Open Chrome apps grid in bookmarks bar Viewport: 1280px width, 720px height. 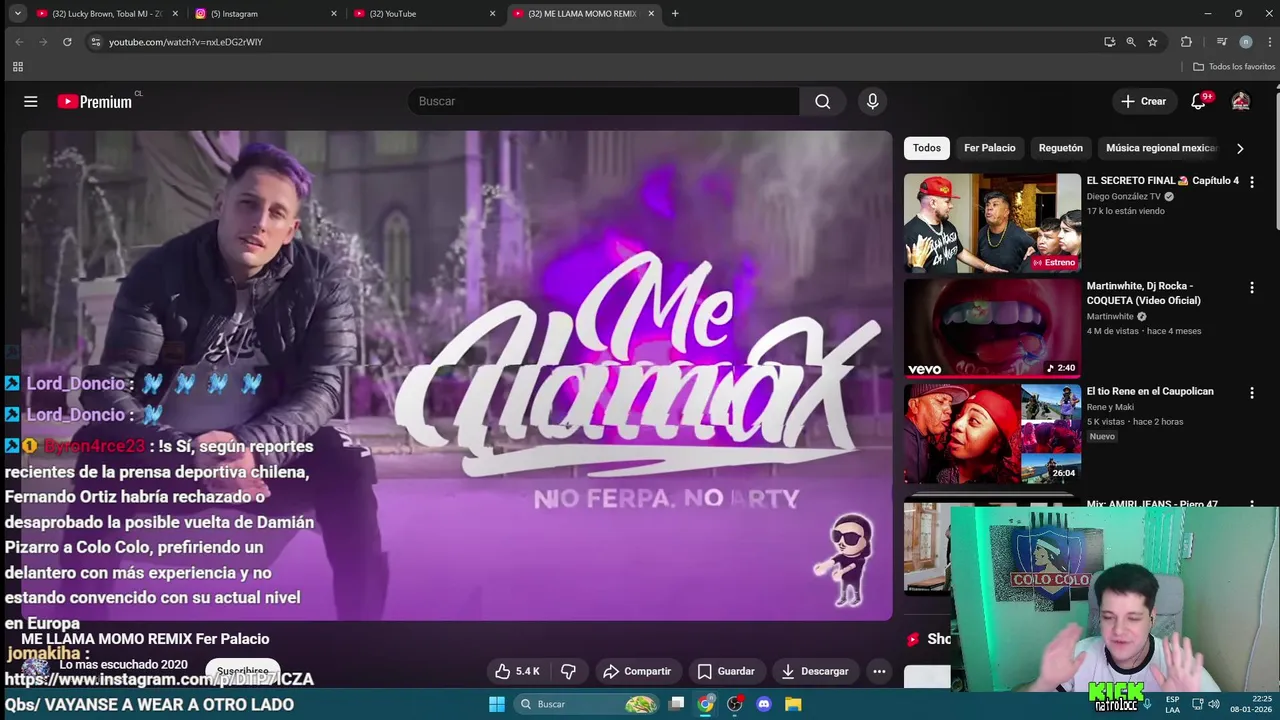click(17, 66)
